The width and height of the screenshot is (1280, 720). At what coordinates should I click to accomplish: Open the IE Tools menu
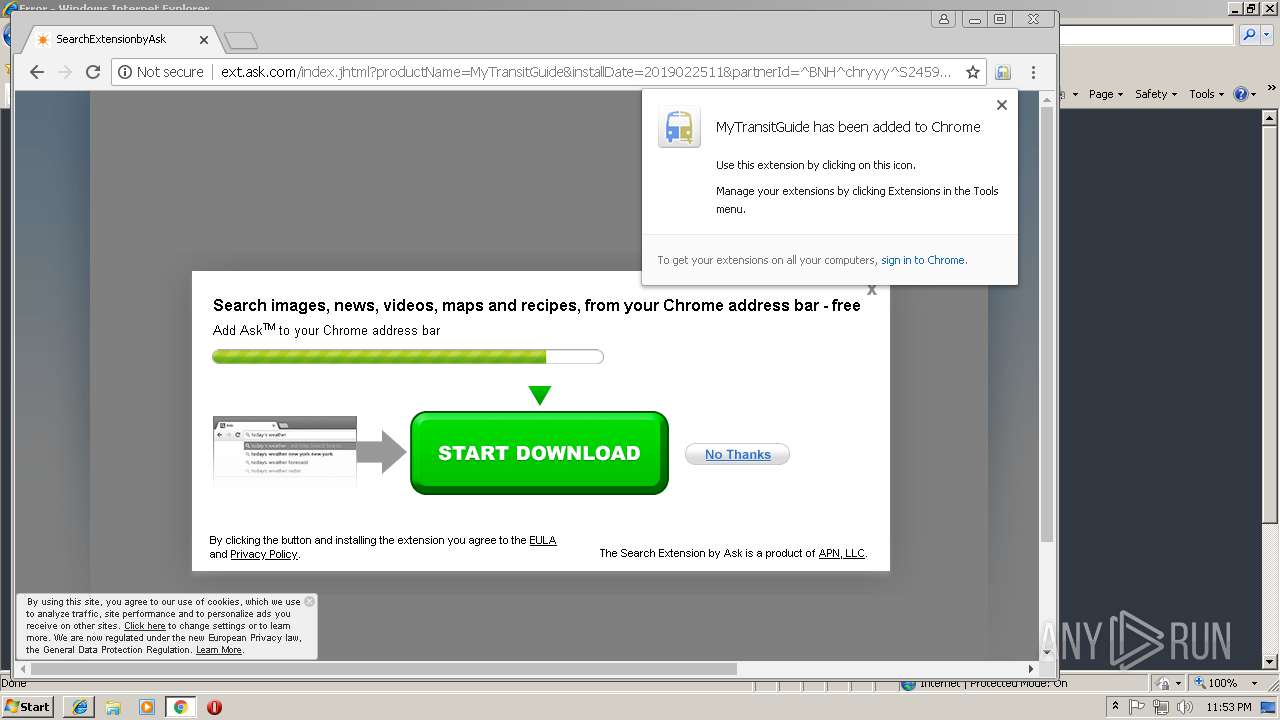tap(1206, 94)
